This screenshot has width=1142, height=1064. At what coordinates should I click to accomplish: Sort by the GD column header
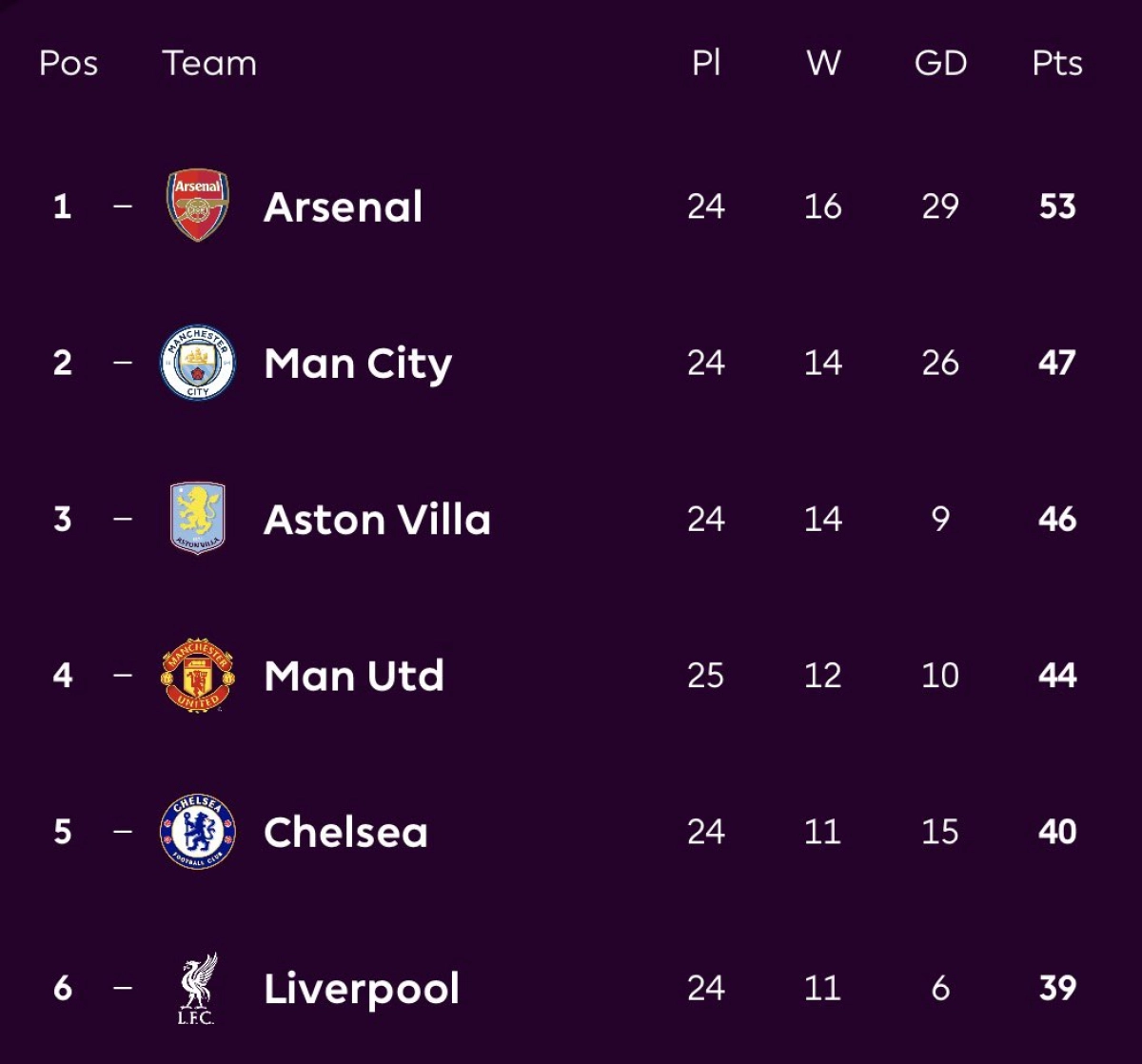(940, 64)
